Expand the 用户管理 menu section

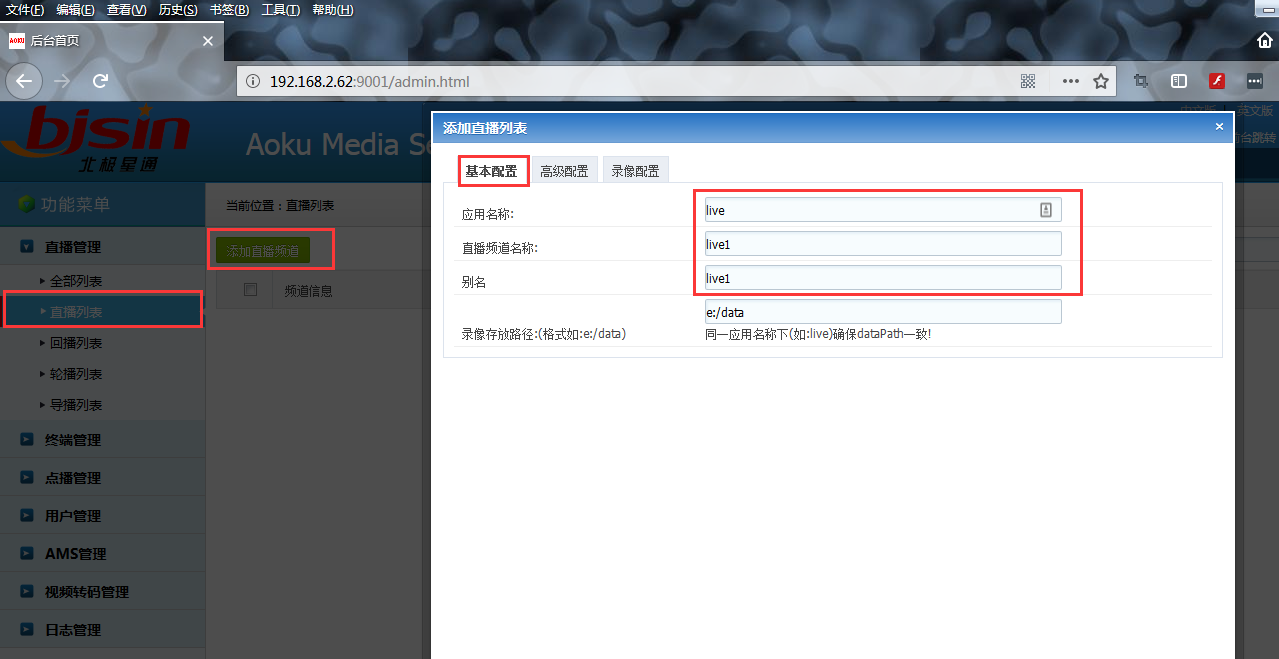[102, 516]
